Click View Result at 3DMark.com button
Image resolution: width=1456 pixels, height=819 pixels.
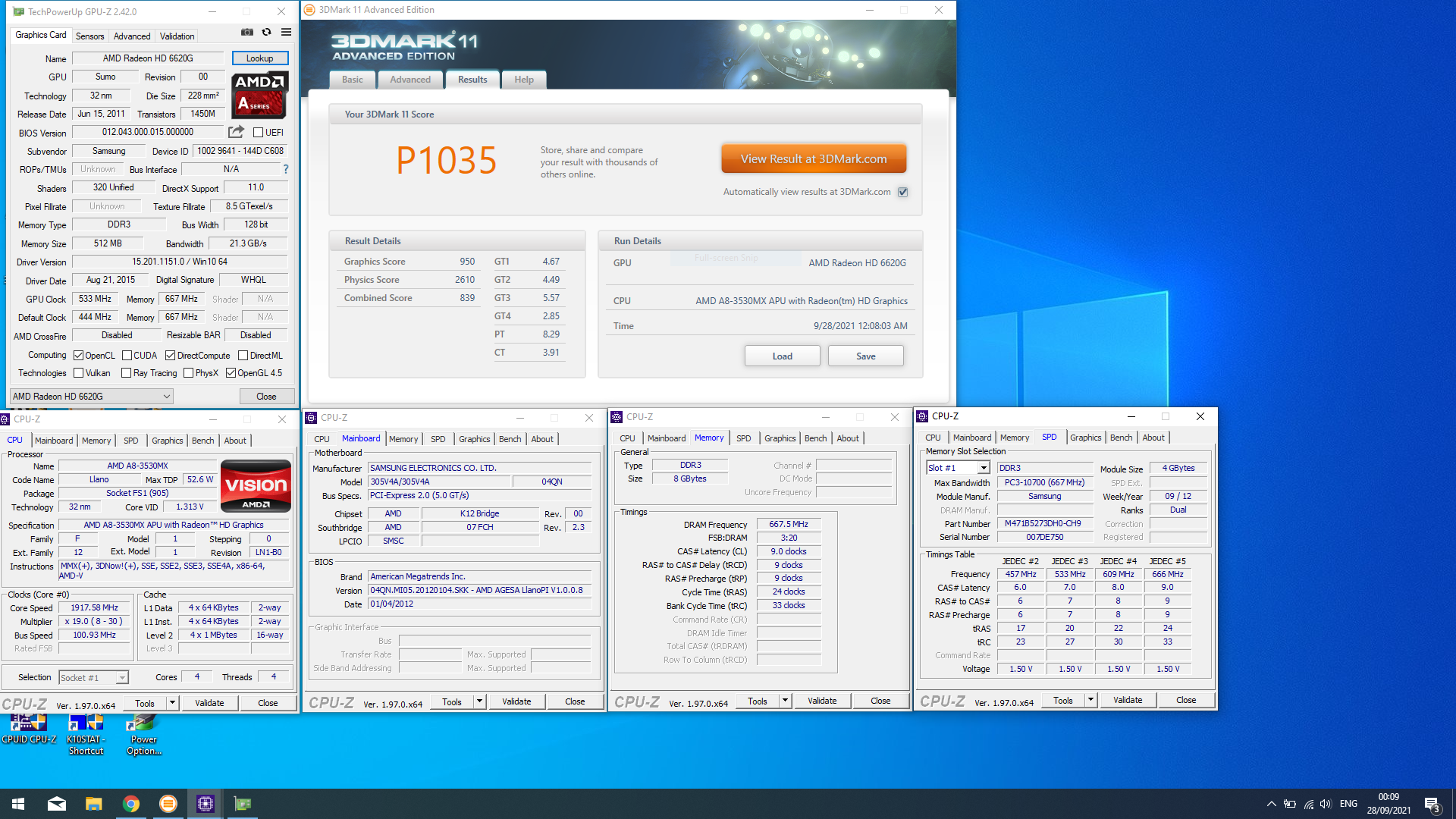(814, 159)
